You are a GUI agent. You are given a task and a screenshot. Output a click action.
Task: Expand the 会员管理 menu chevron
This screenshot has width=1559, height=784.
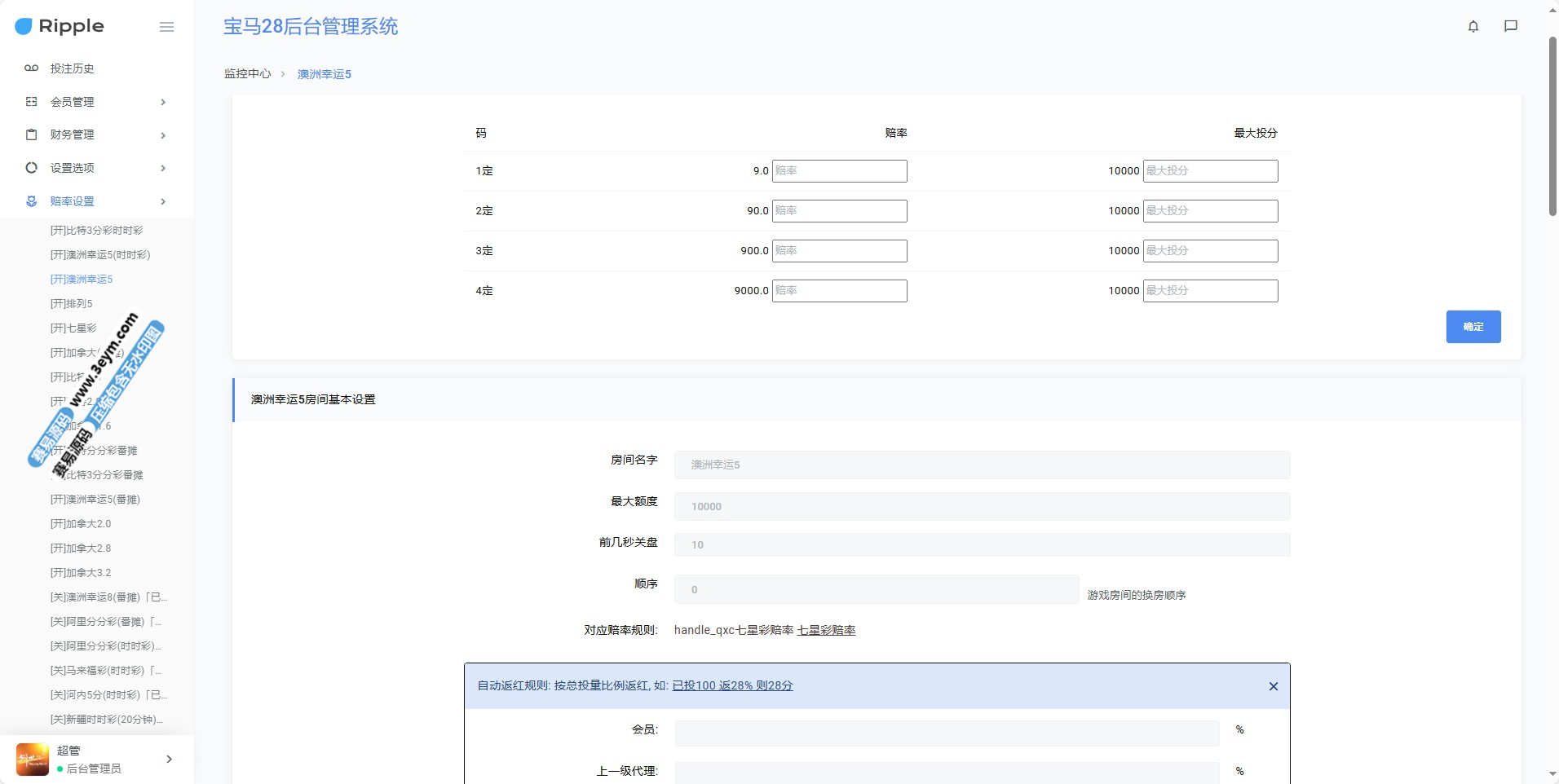coord(163,102)
